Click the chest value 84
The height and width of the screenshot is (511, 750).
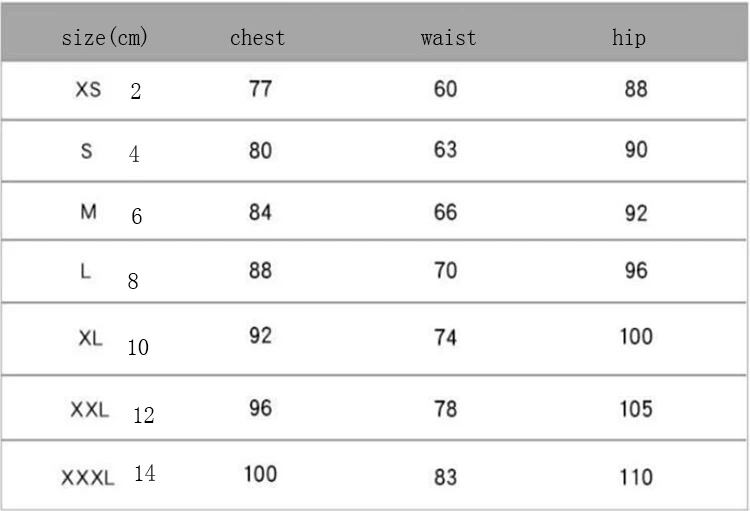[x=260, y=212]
